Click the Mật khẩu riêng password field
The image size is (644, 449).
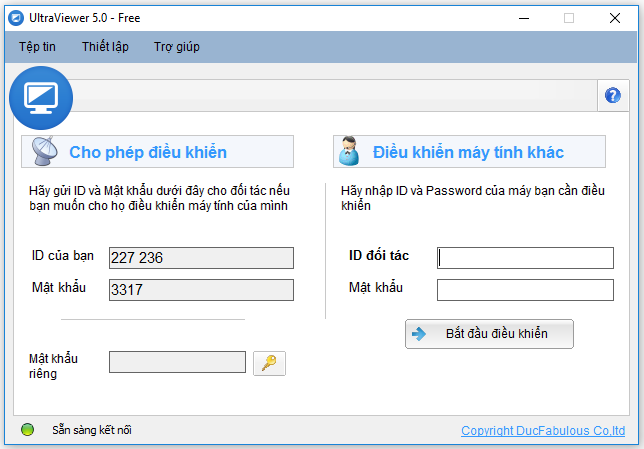pyautogui.click(x=177, y=362)
